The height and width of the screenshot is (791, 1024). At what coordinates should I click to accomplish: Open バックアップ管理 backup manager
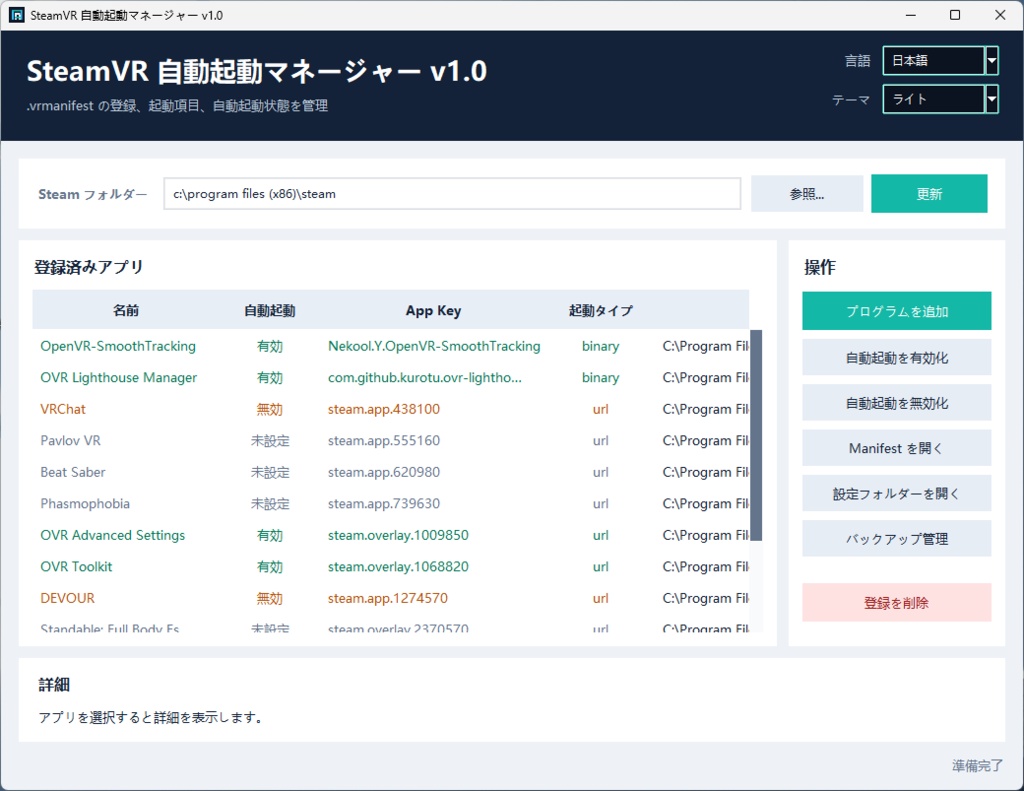pos(897,539)
